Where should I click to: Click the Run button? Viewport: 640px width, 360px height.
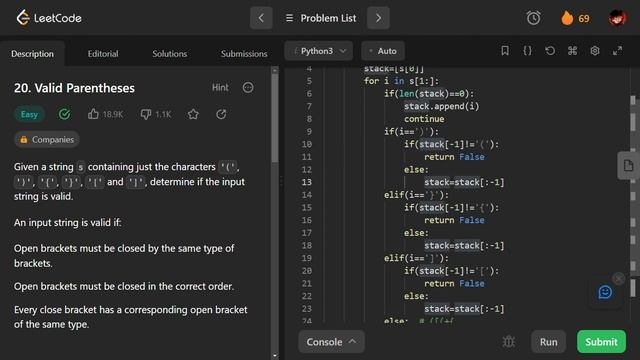pyautogui.click(x=548, y=342)
